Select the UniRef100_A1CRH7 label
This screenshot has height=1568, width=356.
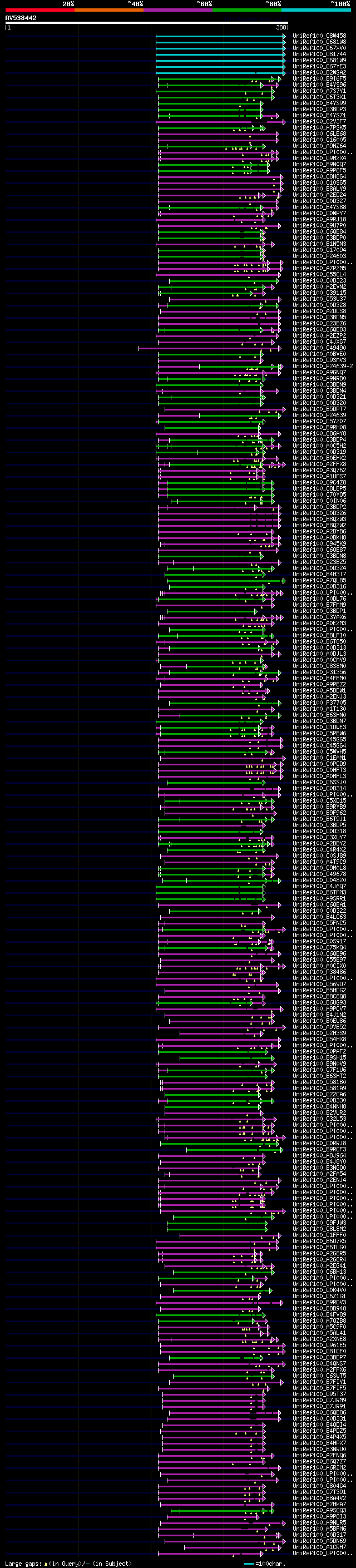[x=319, y=1547]
